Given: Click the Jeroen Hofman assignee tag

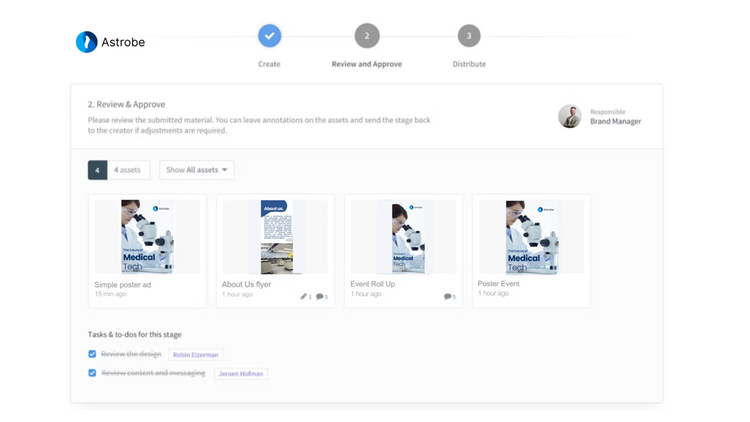Looking at the screenshot, I should pos(241,374).
